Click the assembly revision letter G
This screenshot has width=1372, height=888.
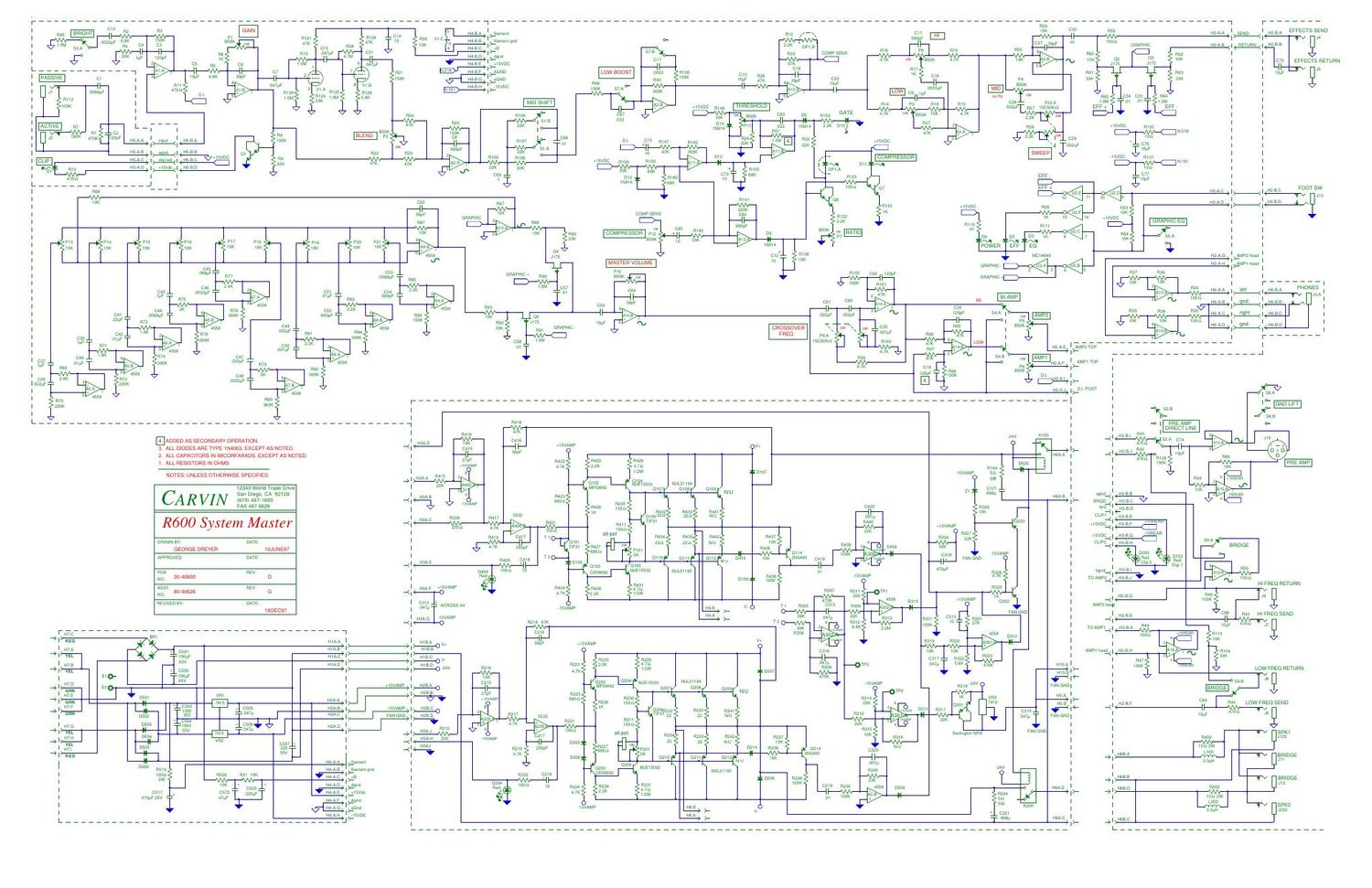click(x=269, y=593)
